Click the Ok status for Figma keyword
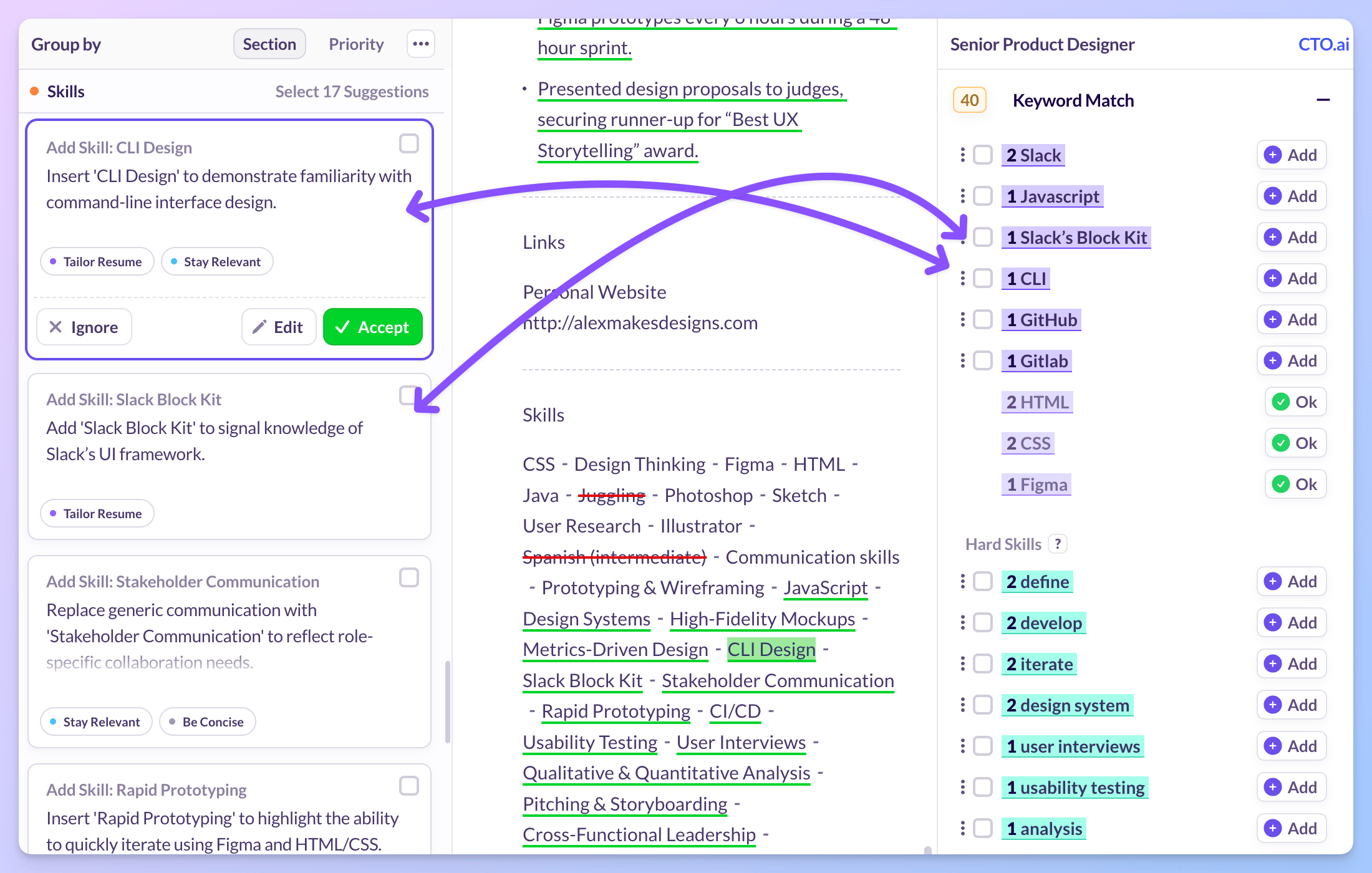 1295,485
